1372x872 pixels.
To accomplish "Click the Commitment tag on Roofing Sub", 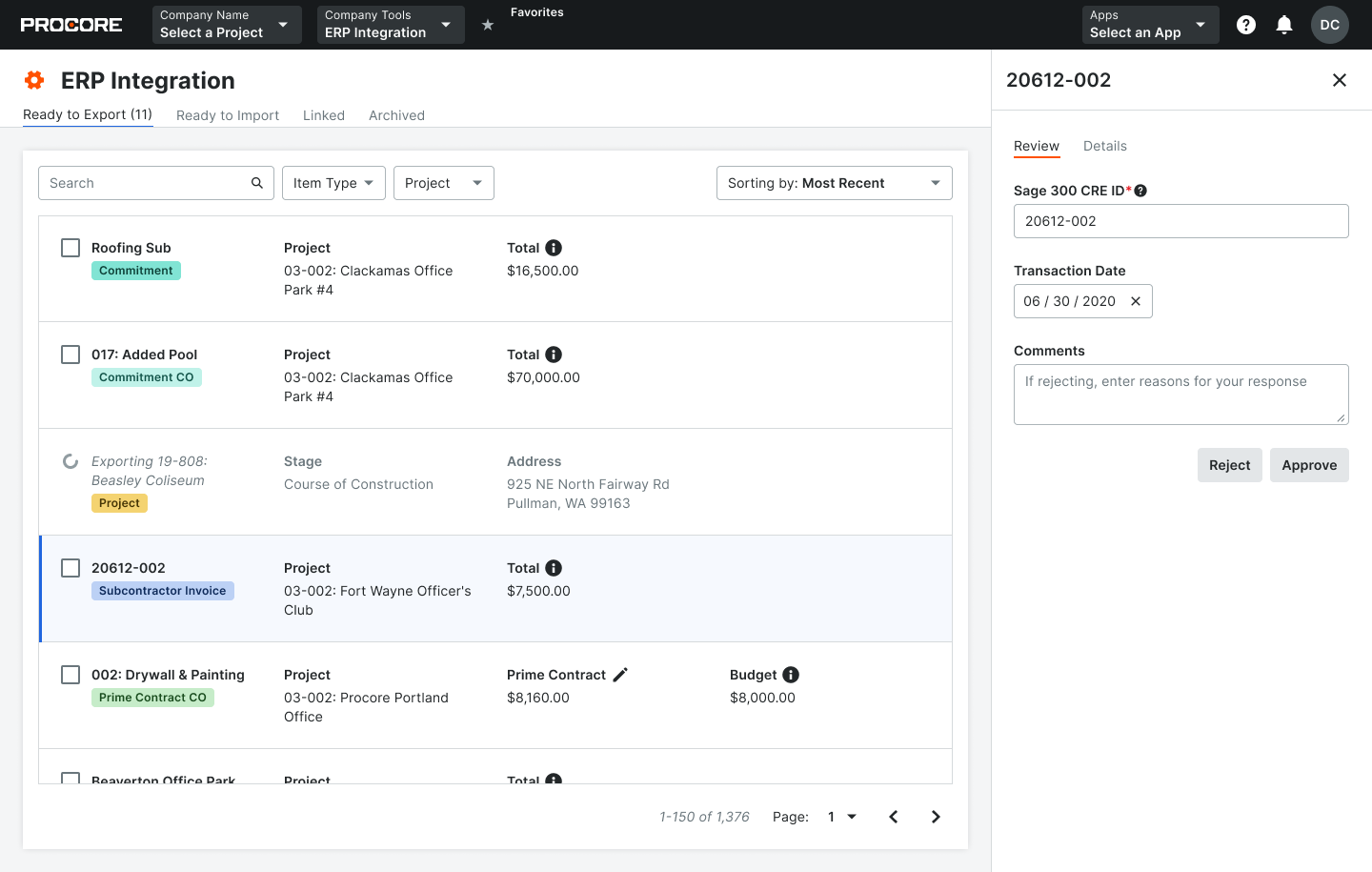I will (136, 271).
